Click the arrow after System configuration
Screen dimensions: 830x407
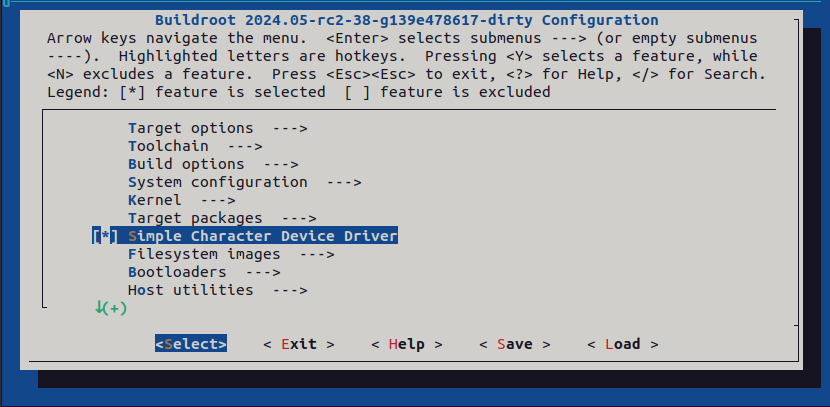coord(344,182)
